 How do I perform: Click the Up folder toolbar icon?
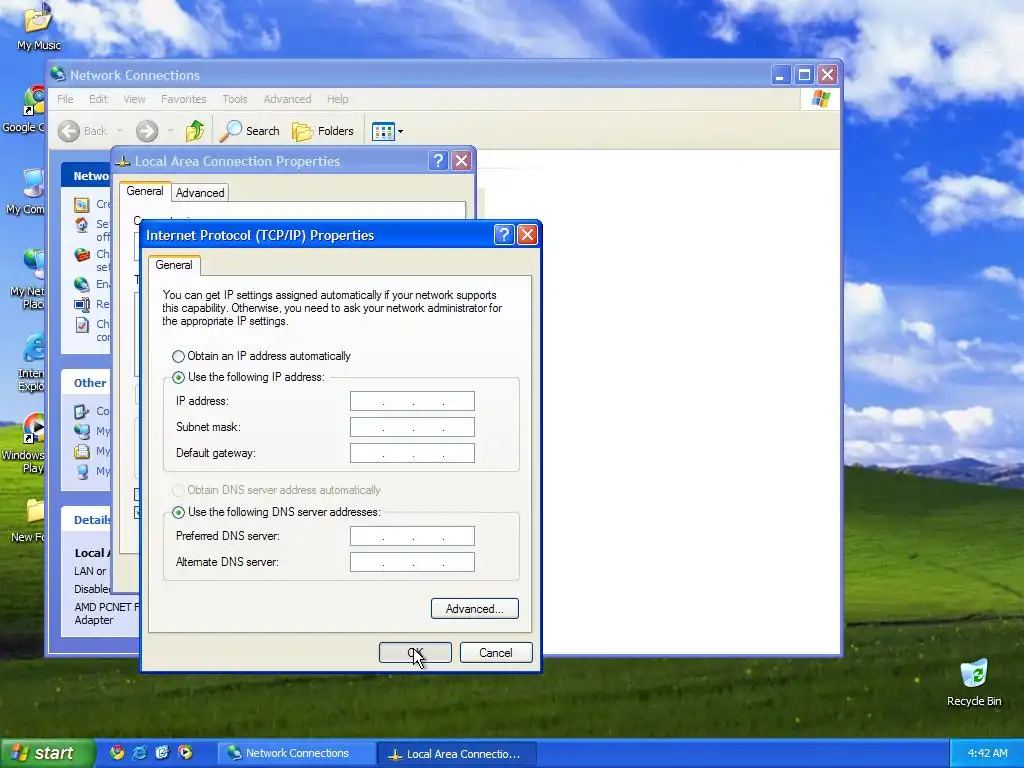[195, 131]
